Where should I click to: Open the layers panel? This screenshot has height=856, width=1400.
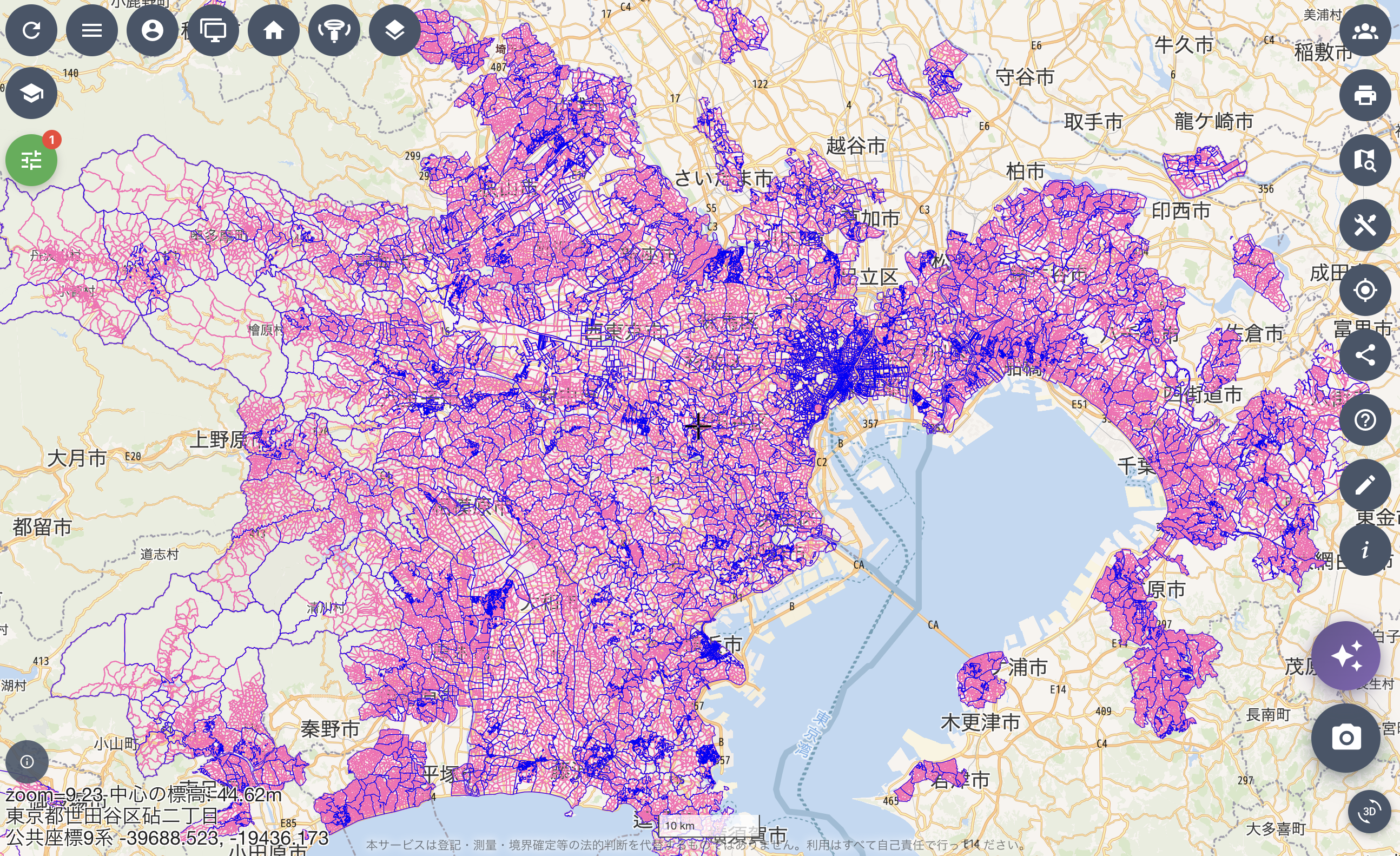click(x=394, y=30)
